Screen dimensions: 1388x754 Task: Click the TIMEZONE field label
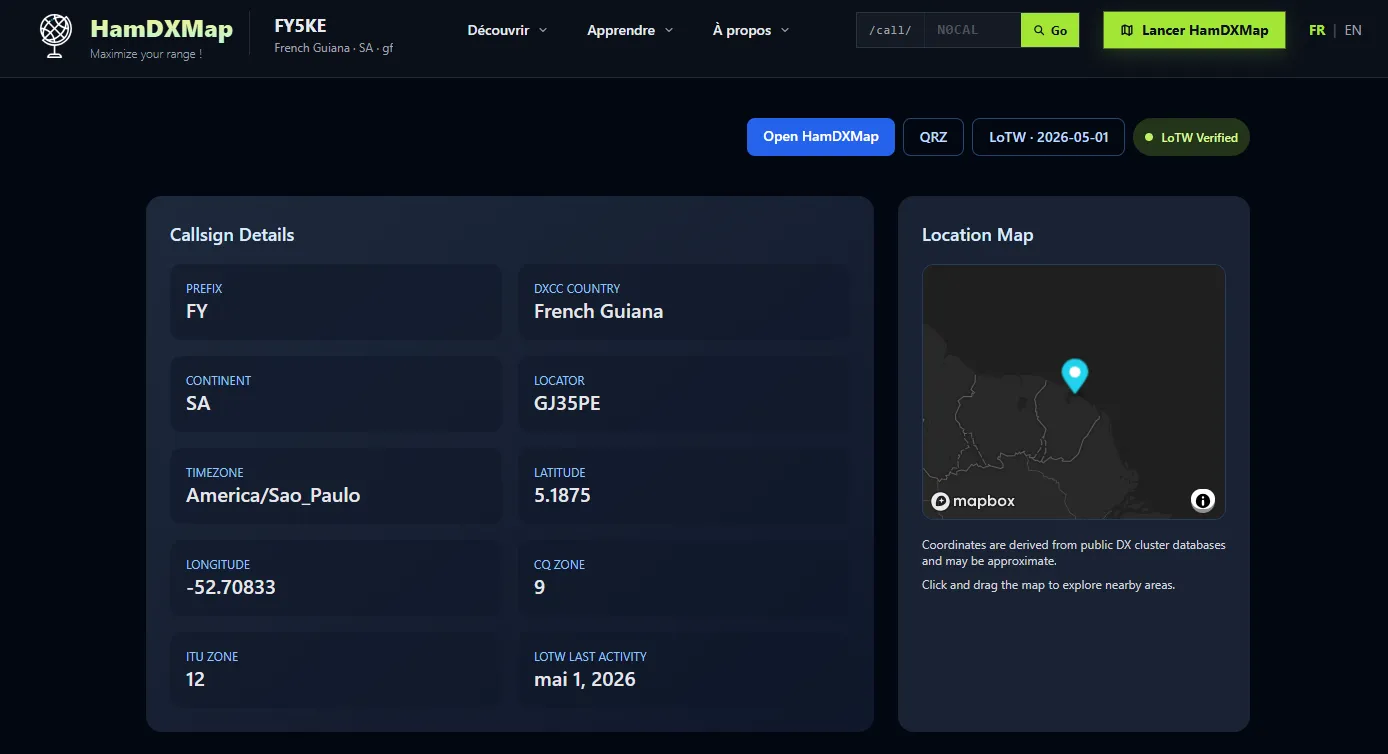(214, 472)
